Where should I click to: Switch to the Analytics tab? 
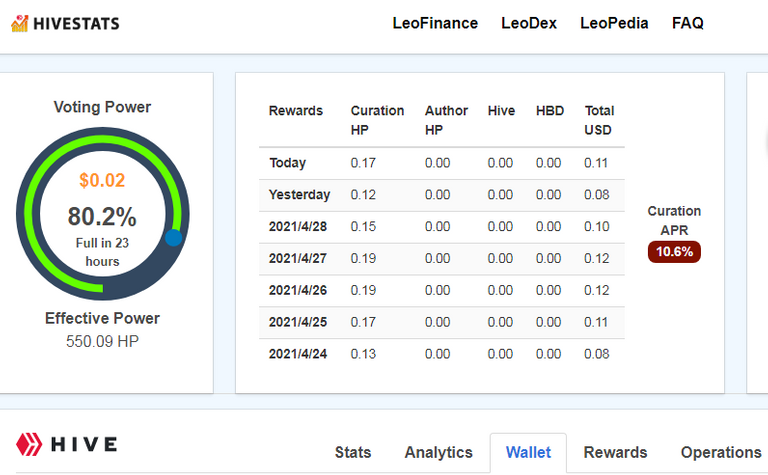coord(438,452)
